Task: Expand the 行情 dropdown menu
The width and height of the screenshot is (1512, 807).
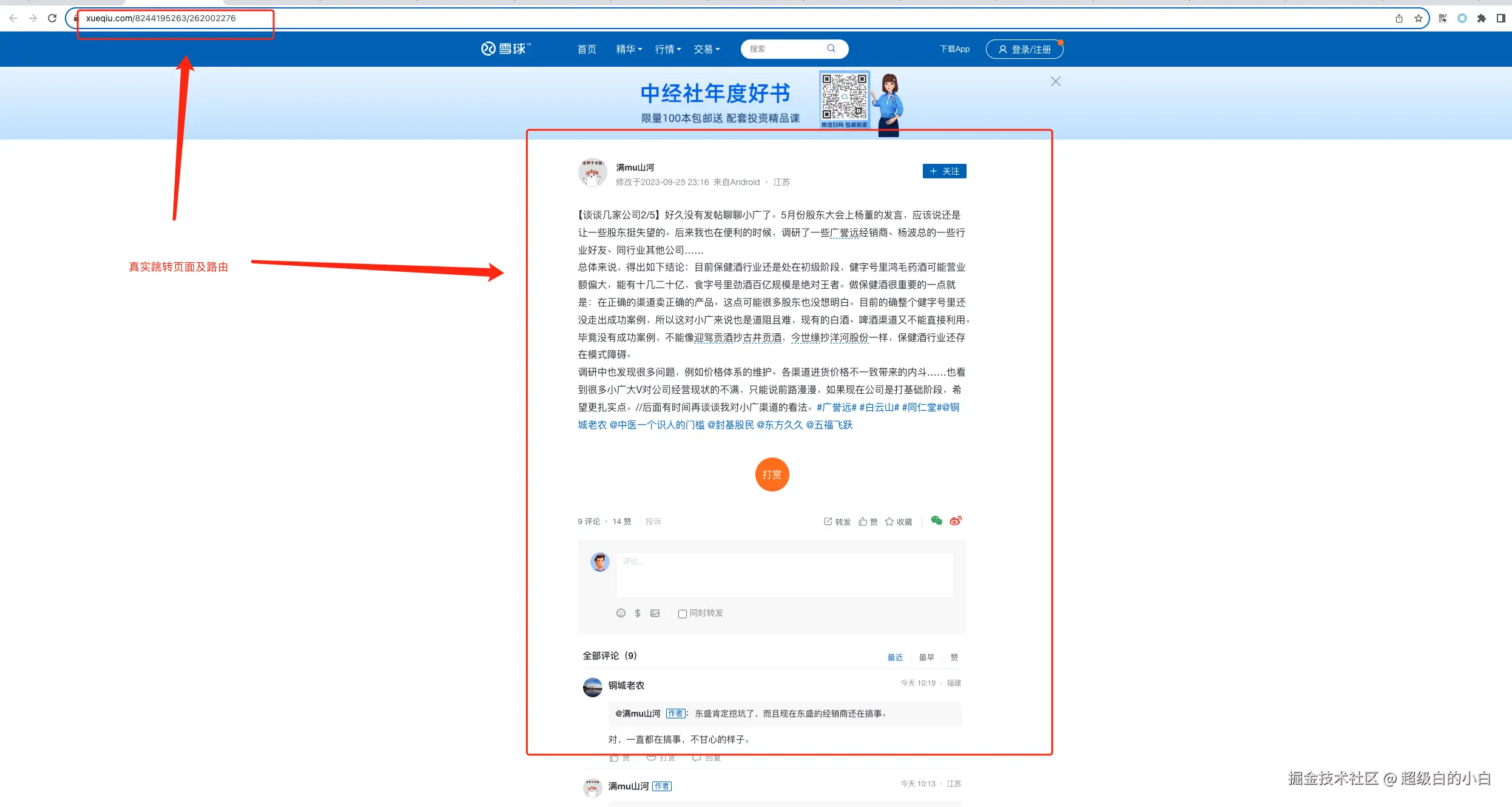Action: click(667, 49)
